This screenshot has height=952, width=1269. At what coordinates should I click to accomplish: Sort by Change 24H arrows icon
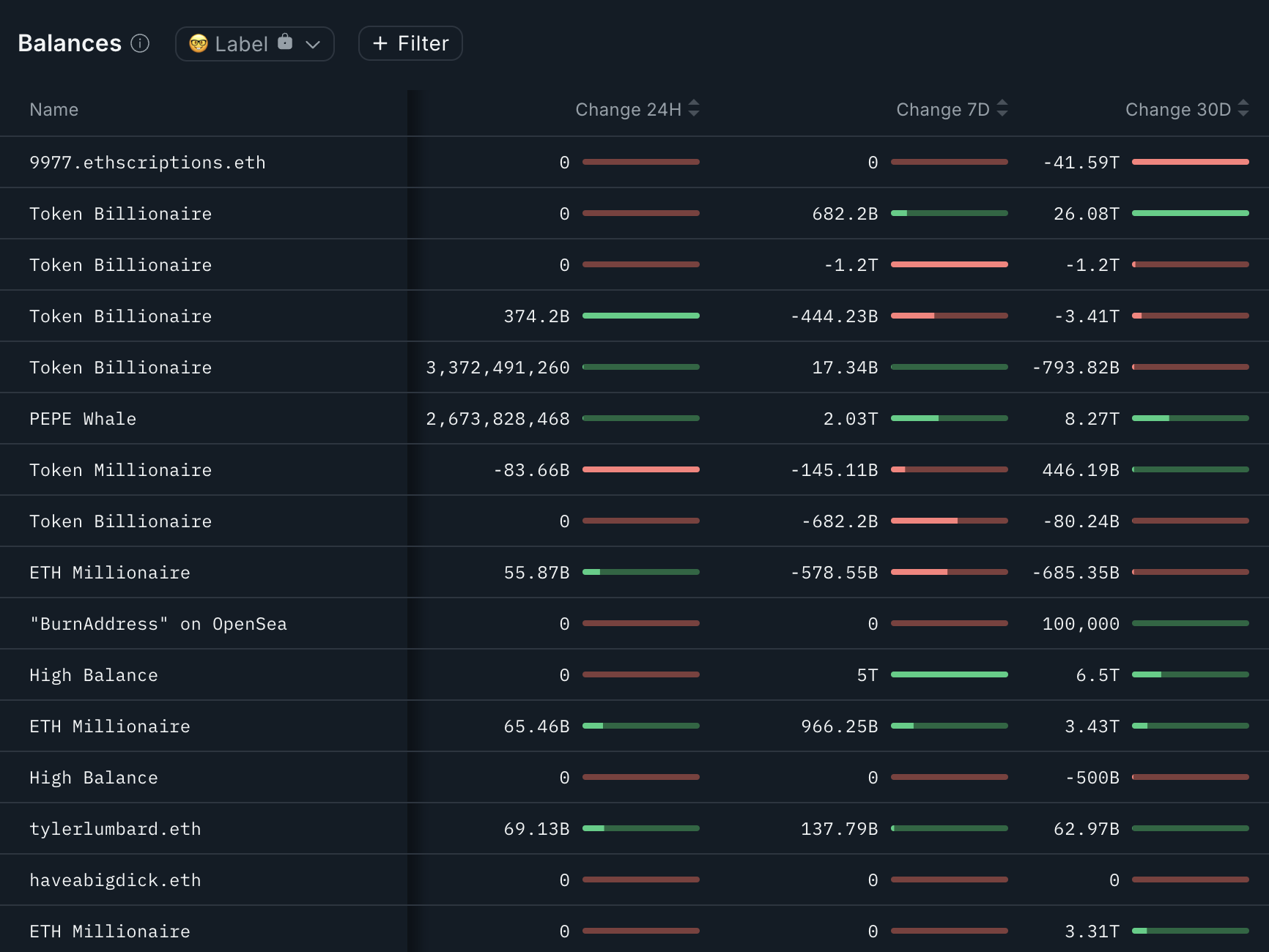pos(694,108)
